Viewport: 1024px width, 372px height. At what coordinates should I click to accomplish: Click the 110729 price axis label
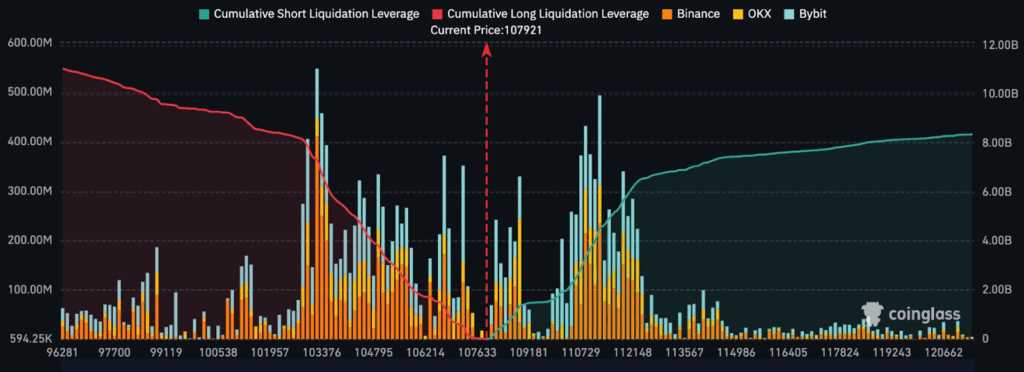click(x=581, y=352)
